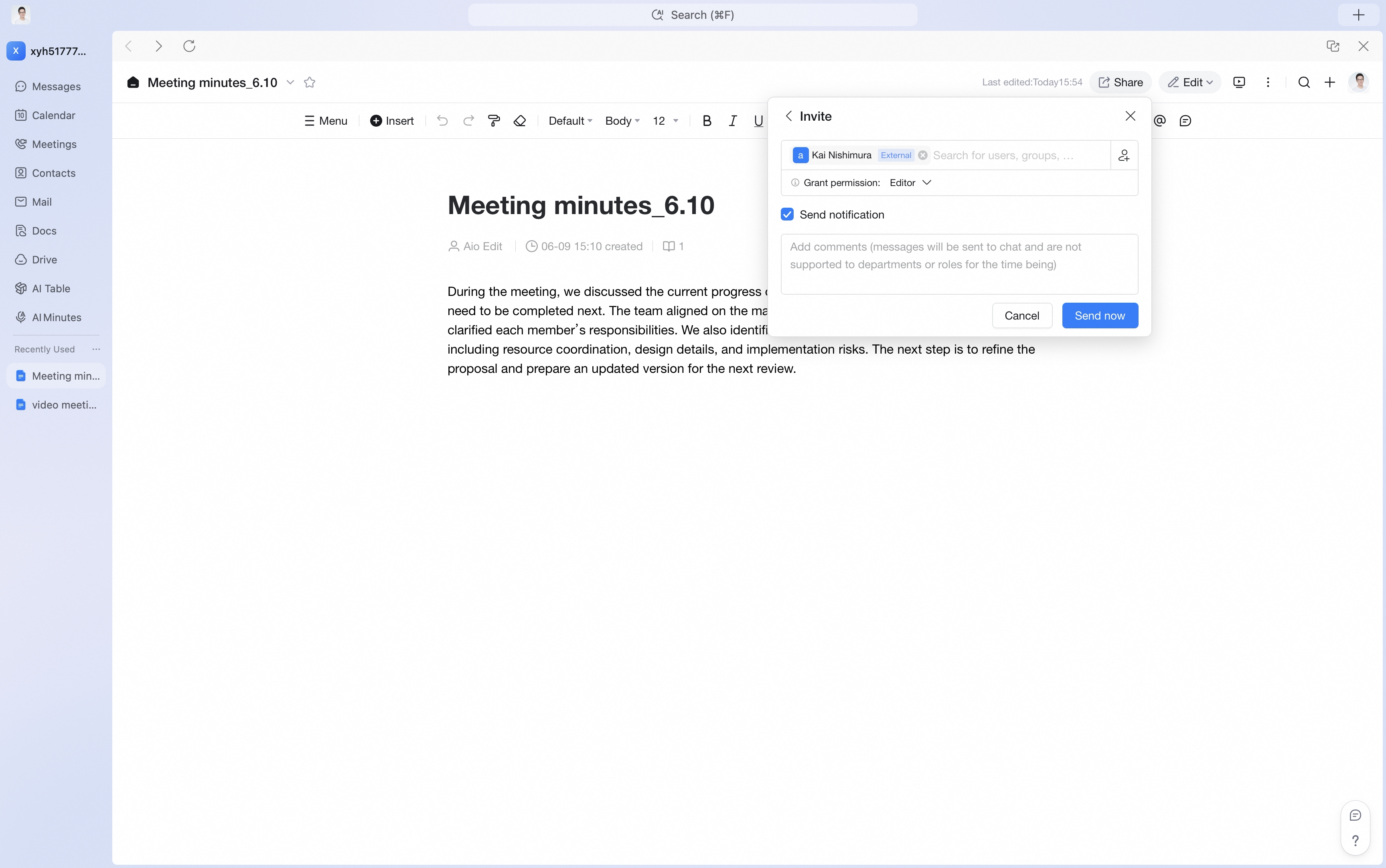Toggle bold formatting
Viewport: 1386px width, 868px height.
707,121
